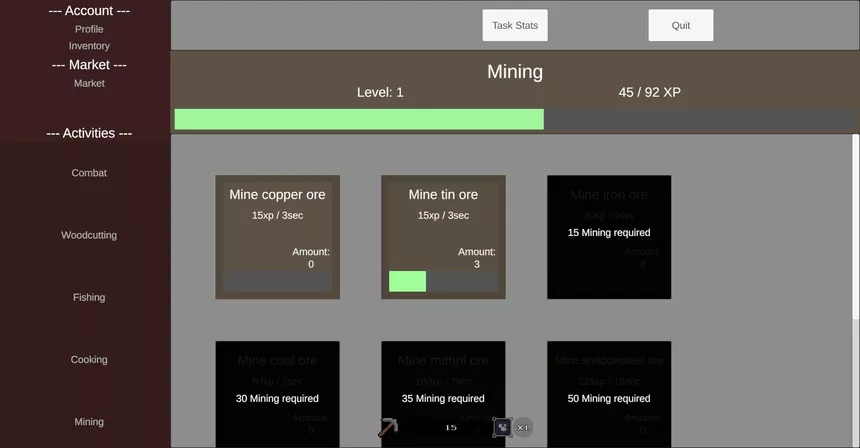Switch to Combat activity
This screenshot has height=448, width=860.
(89, 173)
